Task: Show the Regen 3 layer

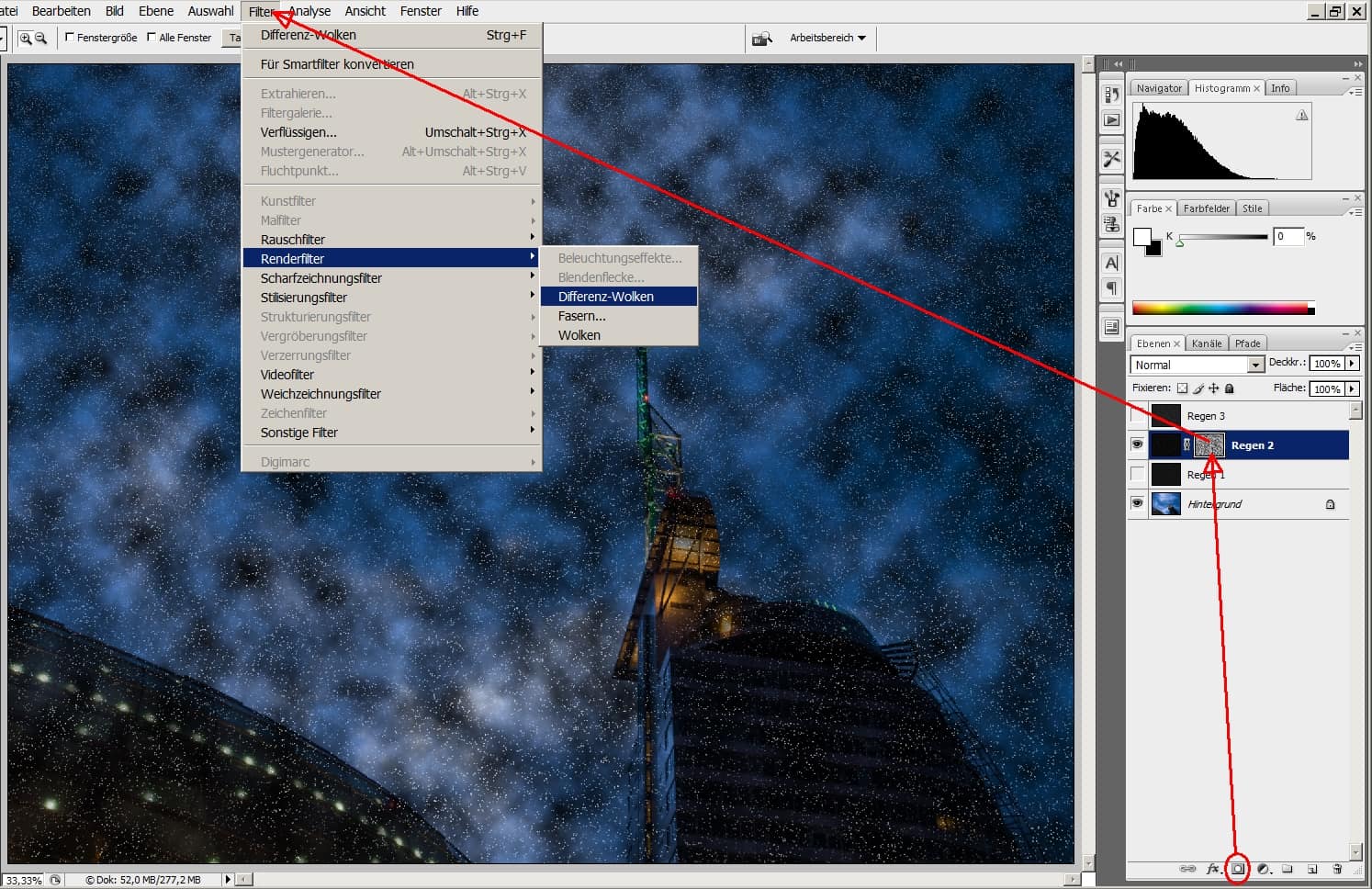Action: [x=1137, y=415]
